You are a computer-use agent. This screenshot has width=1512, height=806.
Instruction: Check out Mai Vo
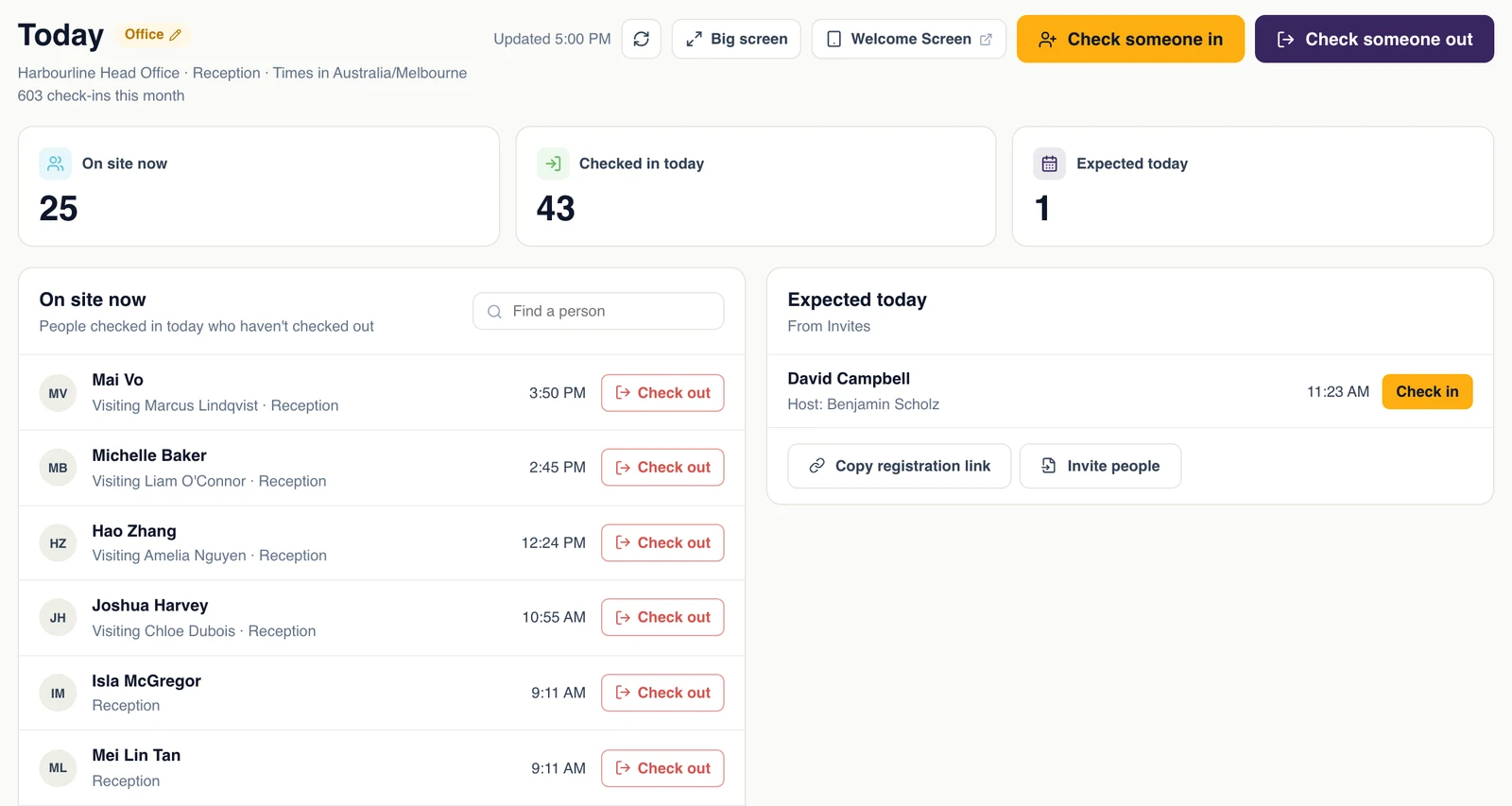click(x=662, y=393)
